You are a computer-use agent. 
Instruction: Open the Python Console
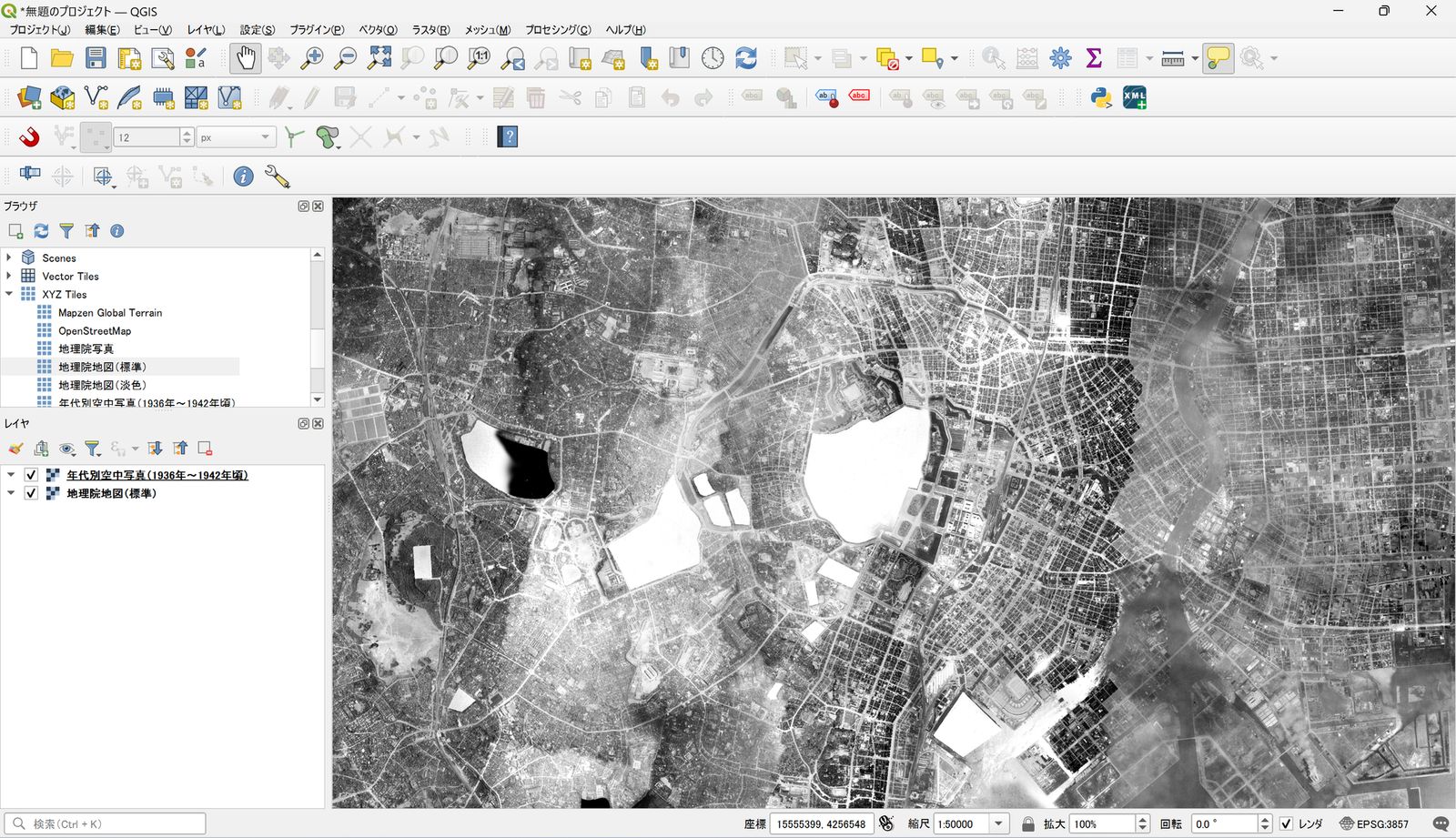pyautogui.click(x=1101, y=97)
